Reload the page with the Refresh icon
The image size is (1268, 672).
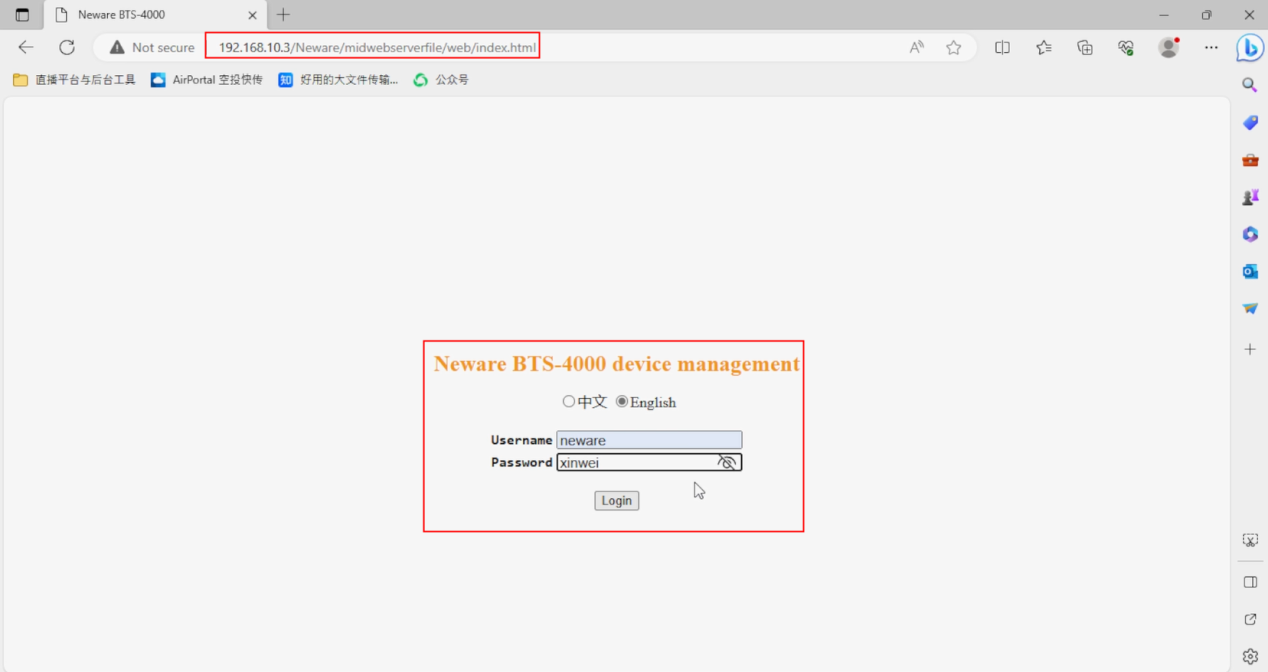[67, 47]
